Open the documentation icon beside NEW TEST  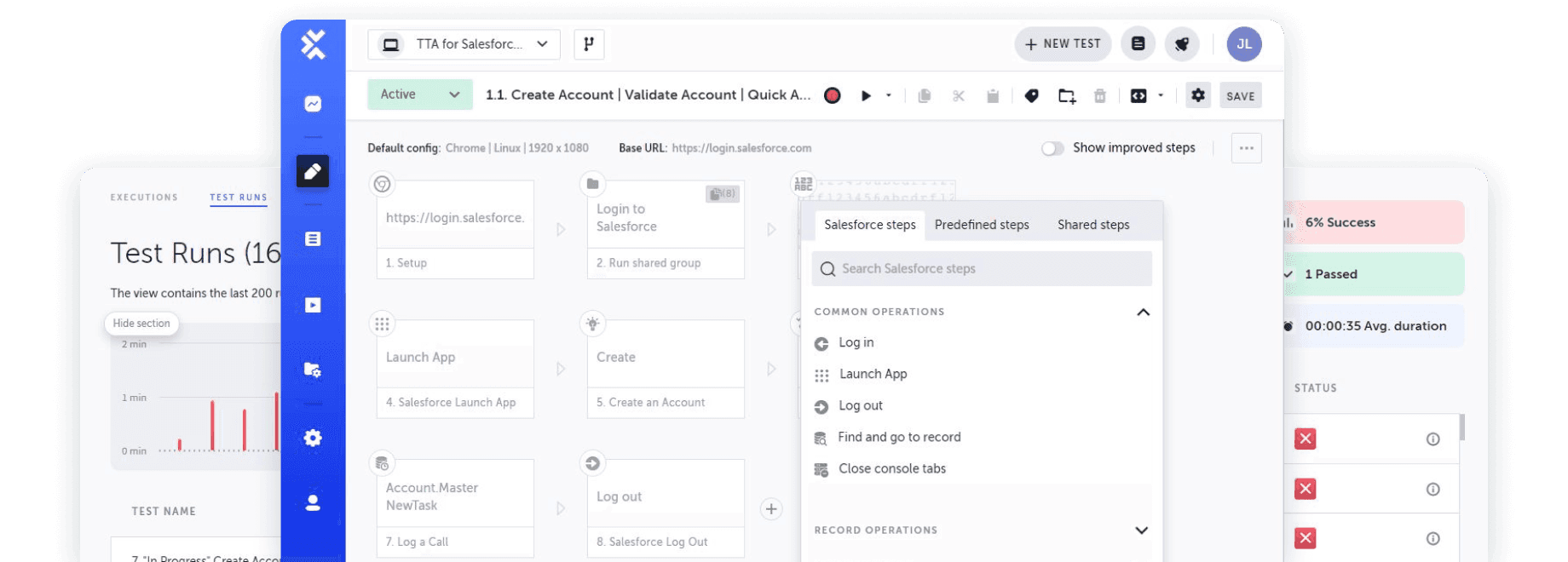1139,43
